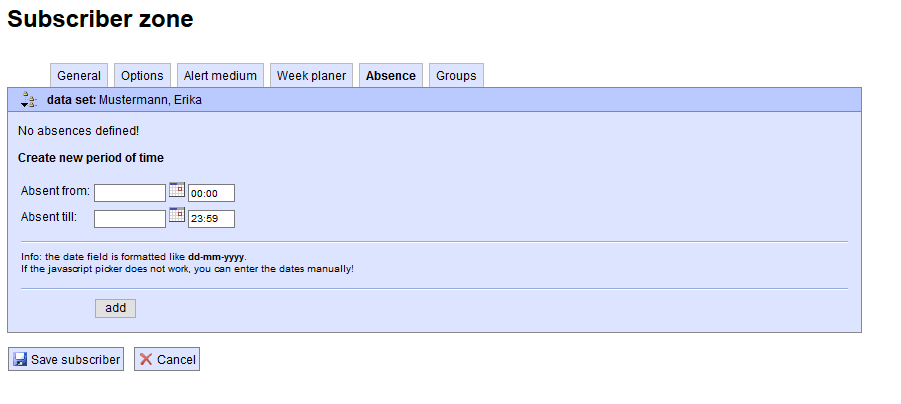Open the Groups tab
Image resolution: width=901 pixels, height=404 pixels.
[x=456, y=76]
